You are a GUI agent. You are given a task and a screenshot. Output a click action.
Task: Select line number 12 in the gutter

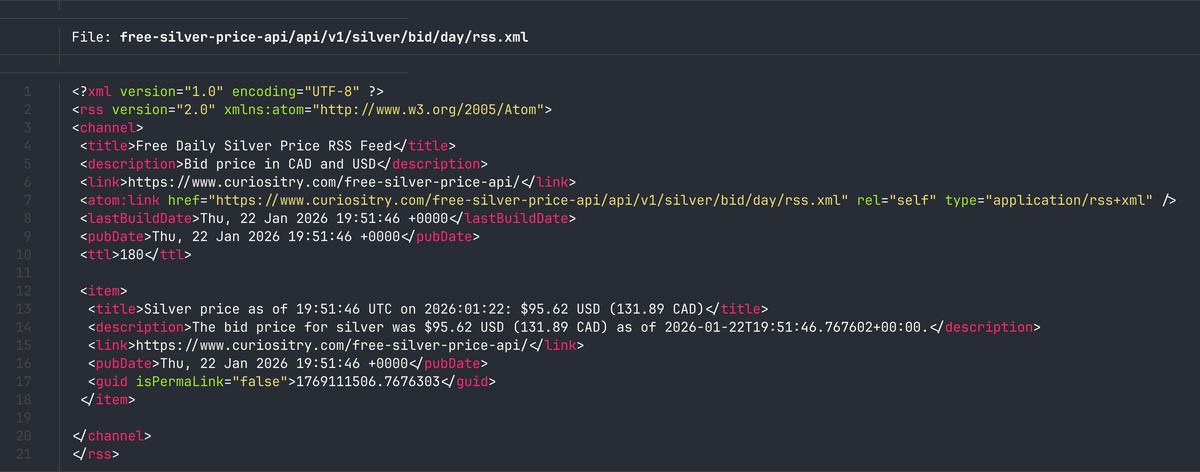coord(26,291)
